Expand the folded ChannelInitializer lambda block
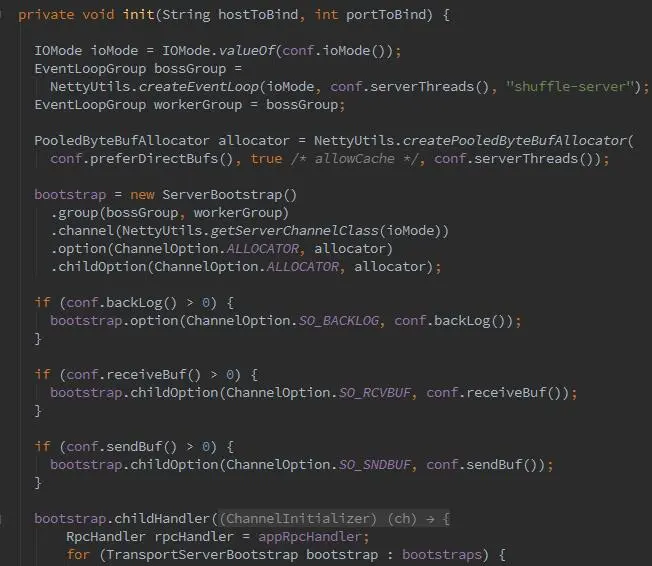The width and height of the screenshot is (652, 566). coord(334,519)
